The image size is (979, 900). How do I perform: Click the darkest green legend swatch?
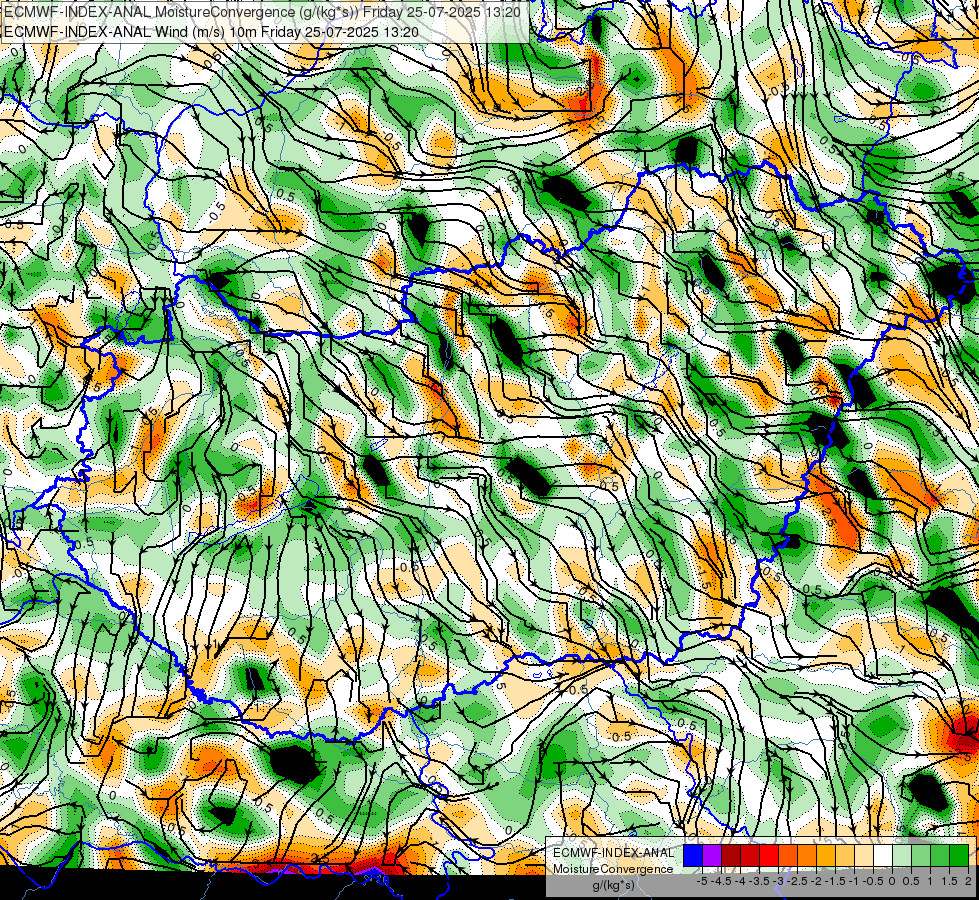(959, 855)
